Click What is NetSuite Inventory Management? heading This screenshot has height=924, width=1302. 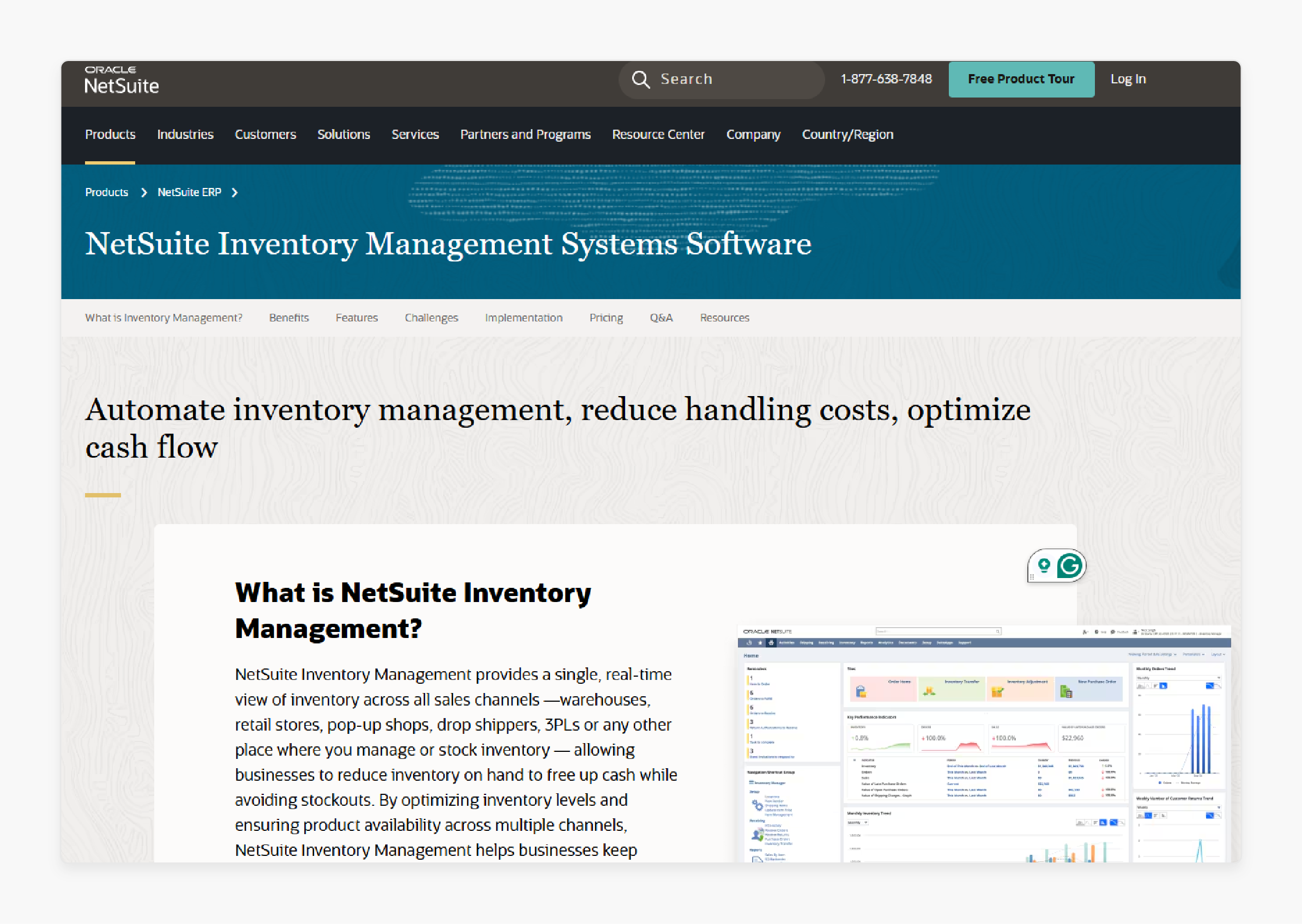click(413, 611)
